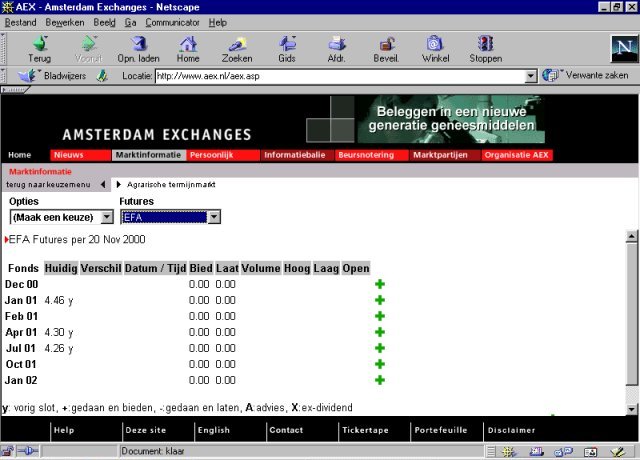Click the green plus for Jan 02
Viewport: 640px width, 460px height.
click(x=380, y=380)
